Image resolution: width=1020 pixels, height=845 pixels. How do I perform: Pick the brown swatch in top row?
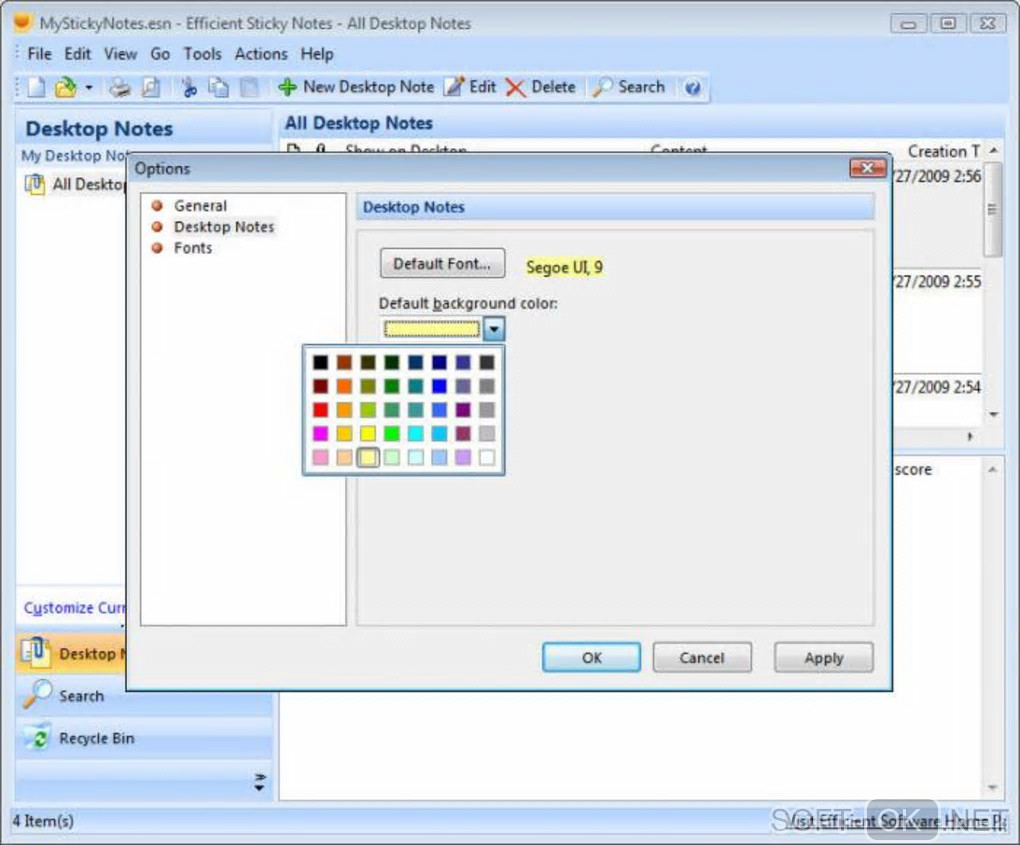pyautogui.click(x=344, y=362)
